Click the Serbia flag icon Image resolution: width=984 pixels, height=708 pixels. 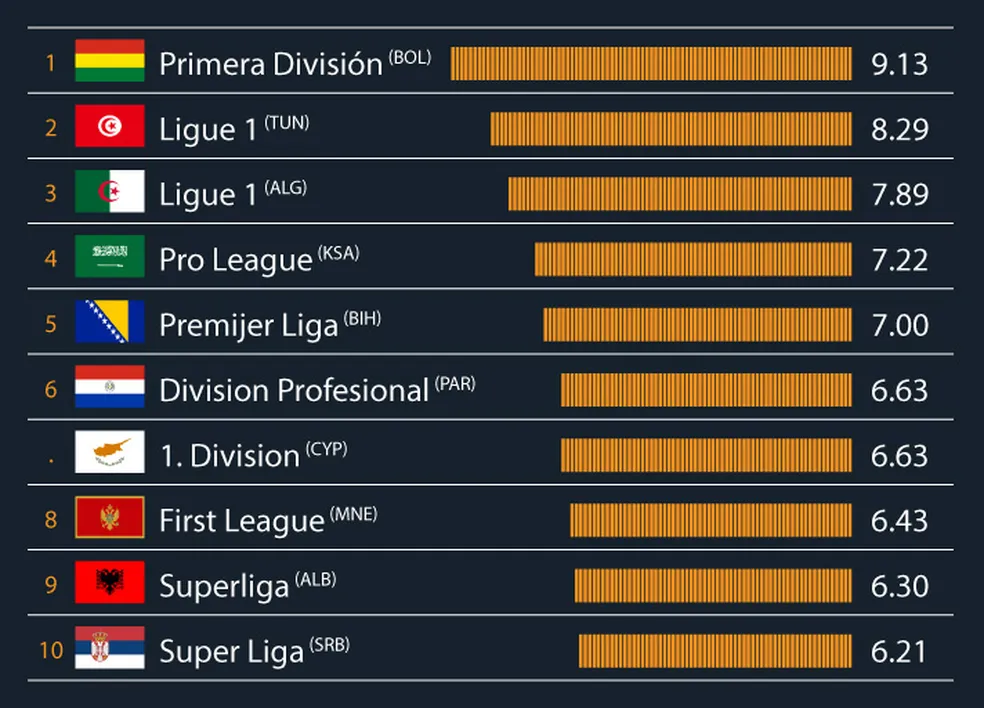click(x=110, y=648)
